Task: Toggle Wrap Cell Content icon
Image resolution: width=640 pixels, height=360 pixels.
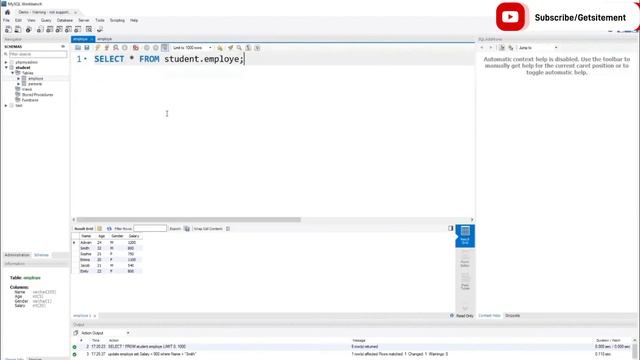Action: coord(228,229)
